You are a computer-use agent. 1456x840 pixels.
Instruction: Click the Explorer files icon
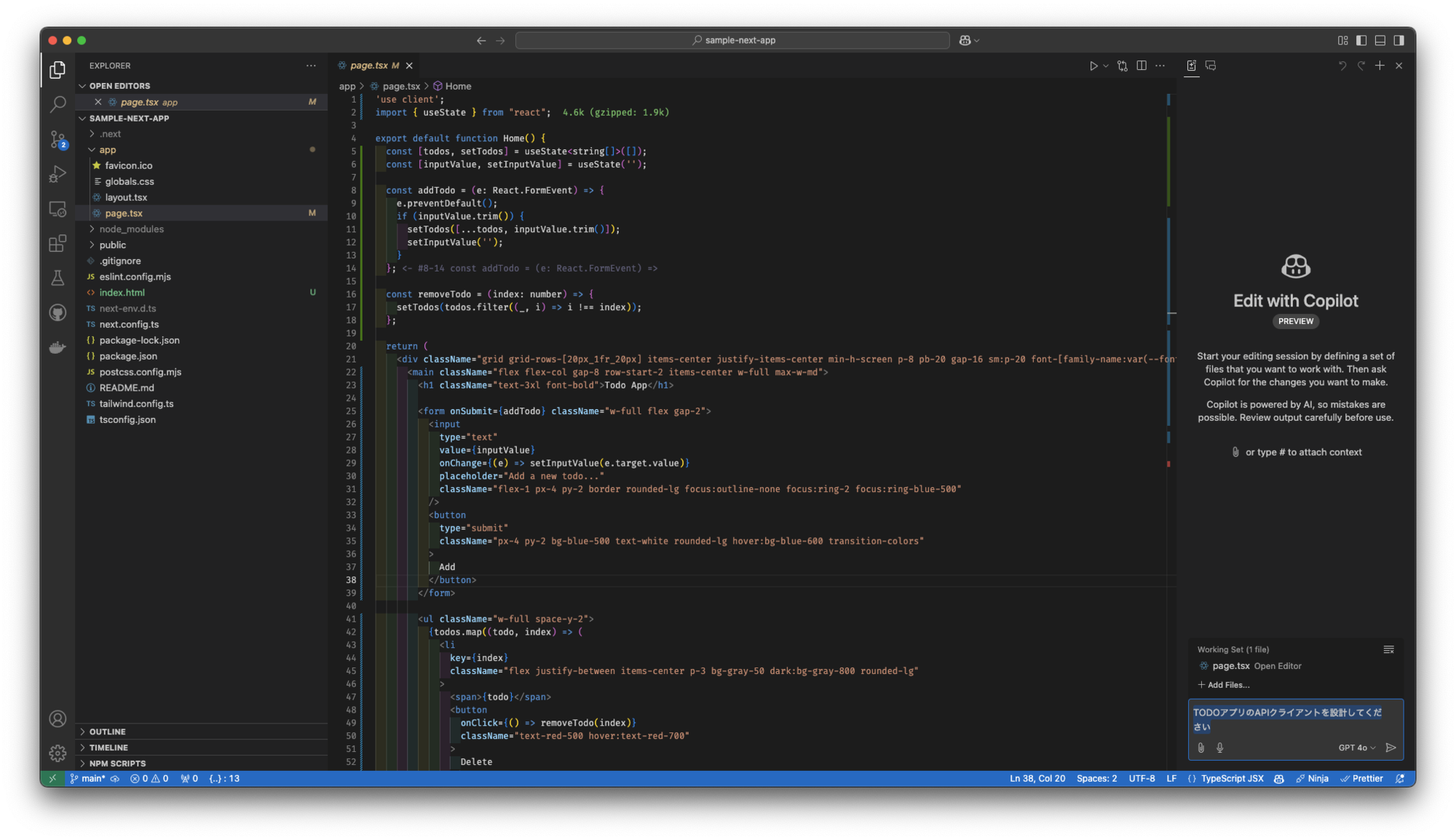58,70
